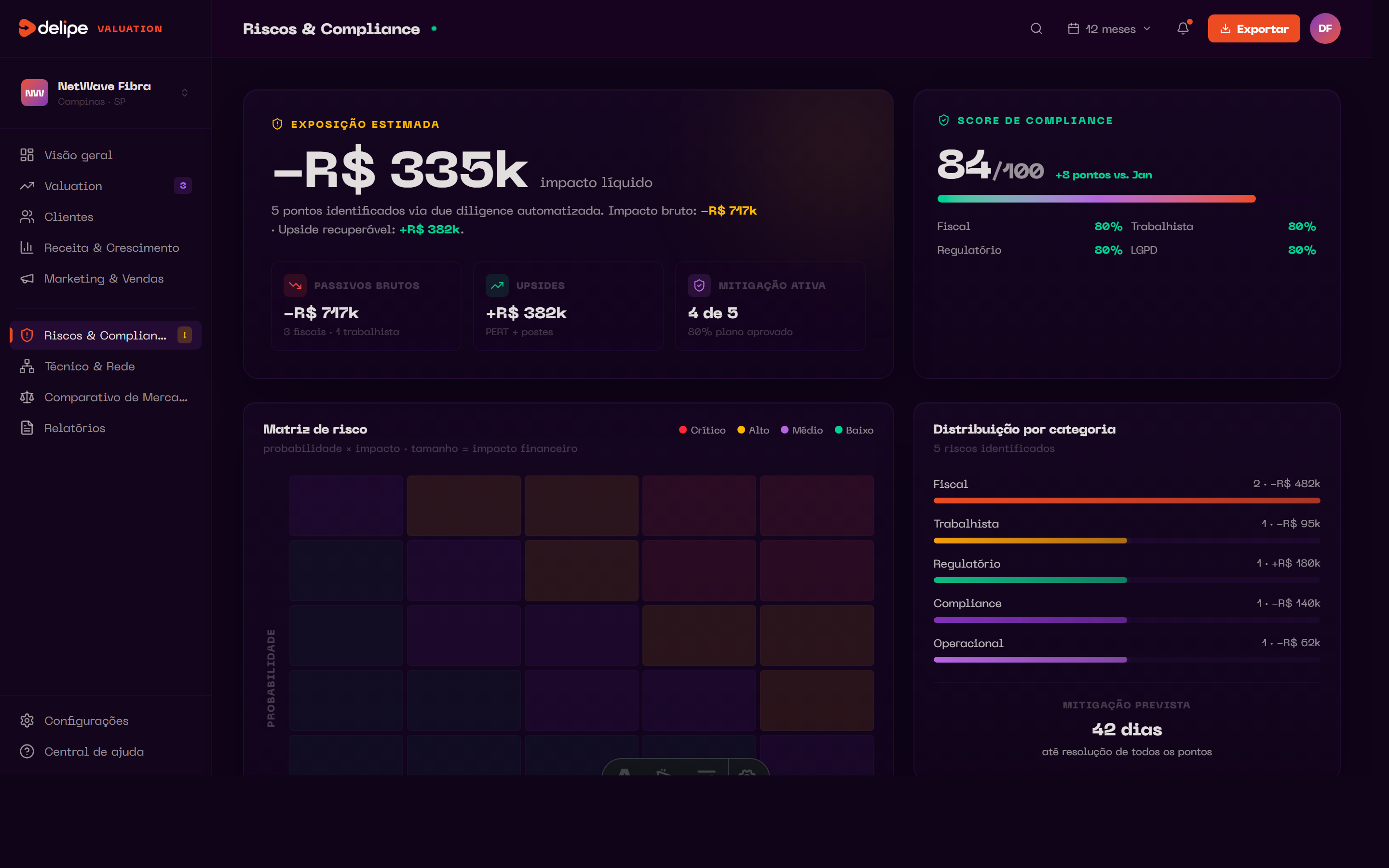The image size is (1389, 868).
Task: Click the Exportar button
Action: (x=1253, y=29)
